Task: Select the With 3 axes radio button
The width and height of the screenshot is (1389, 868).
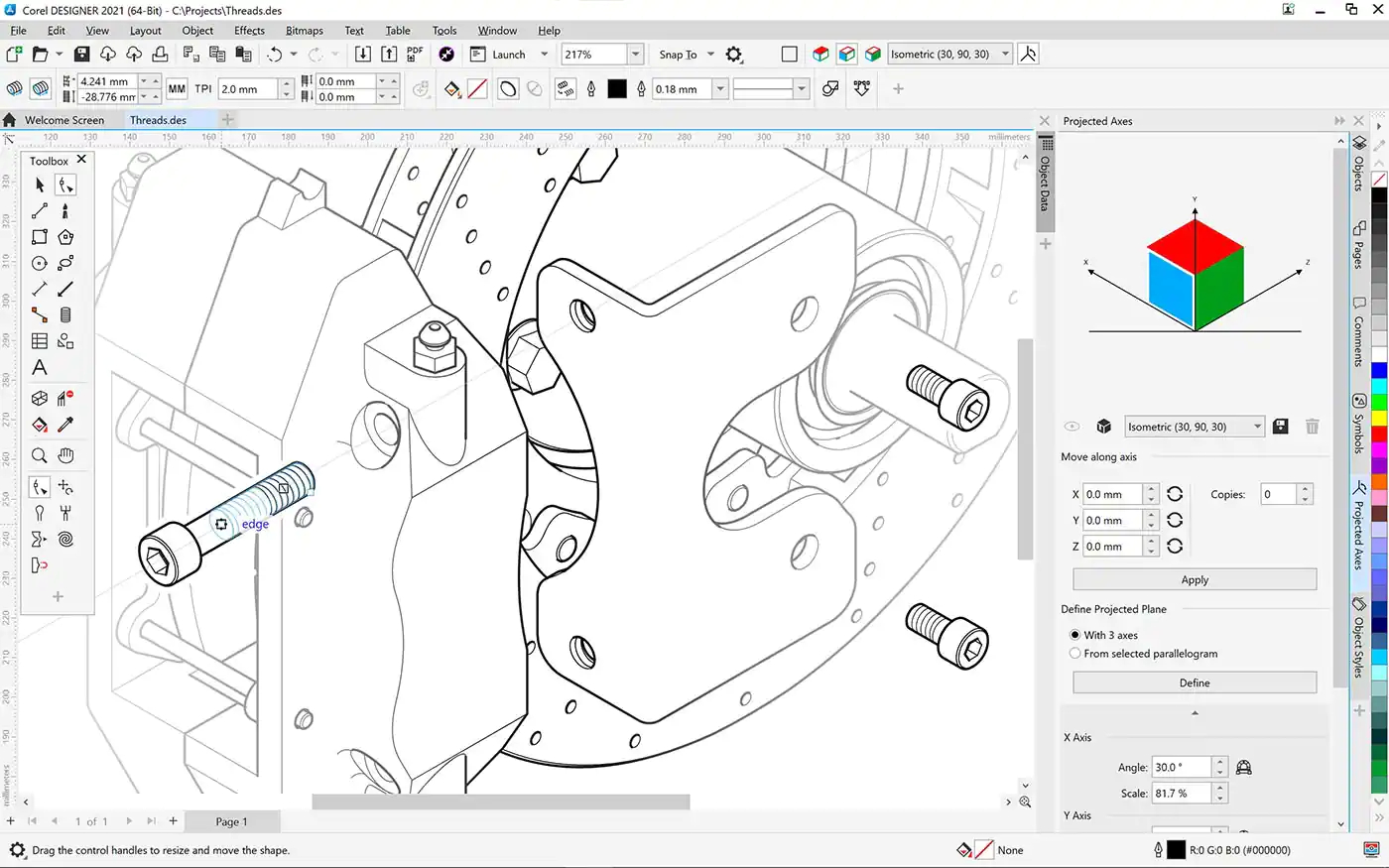Action: [x=1075, y=635]
